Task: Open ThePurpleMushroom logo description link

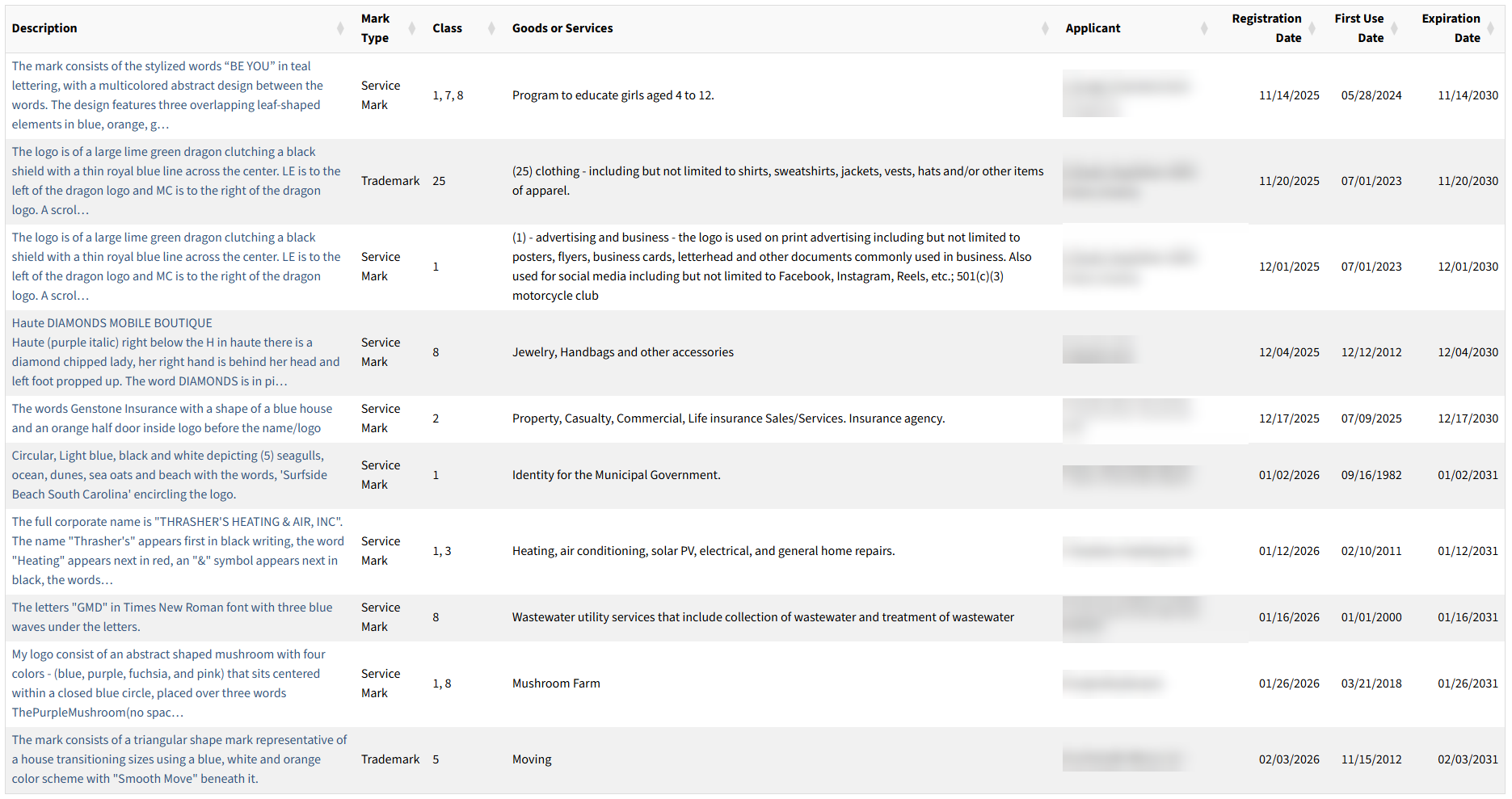Action: [169, 683]
